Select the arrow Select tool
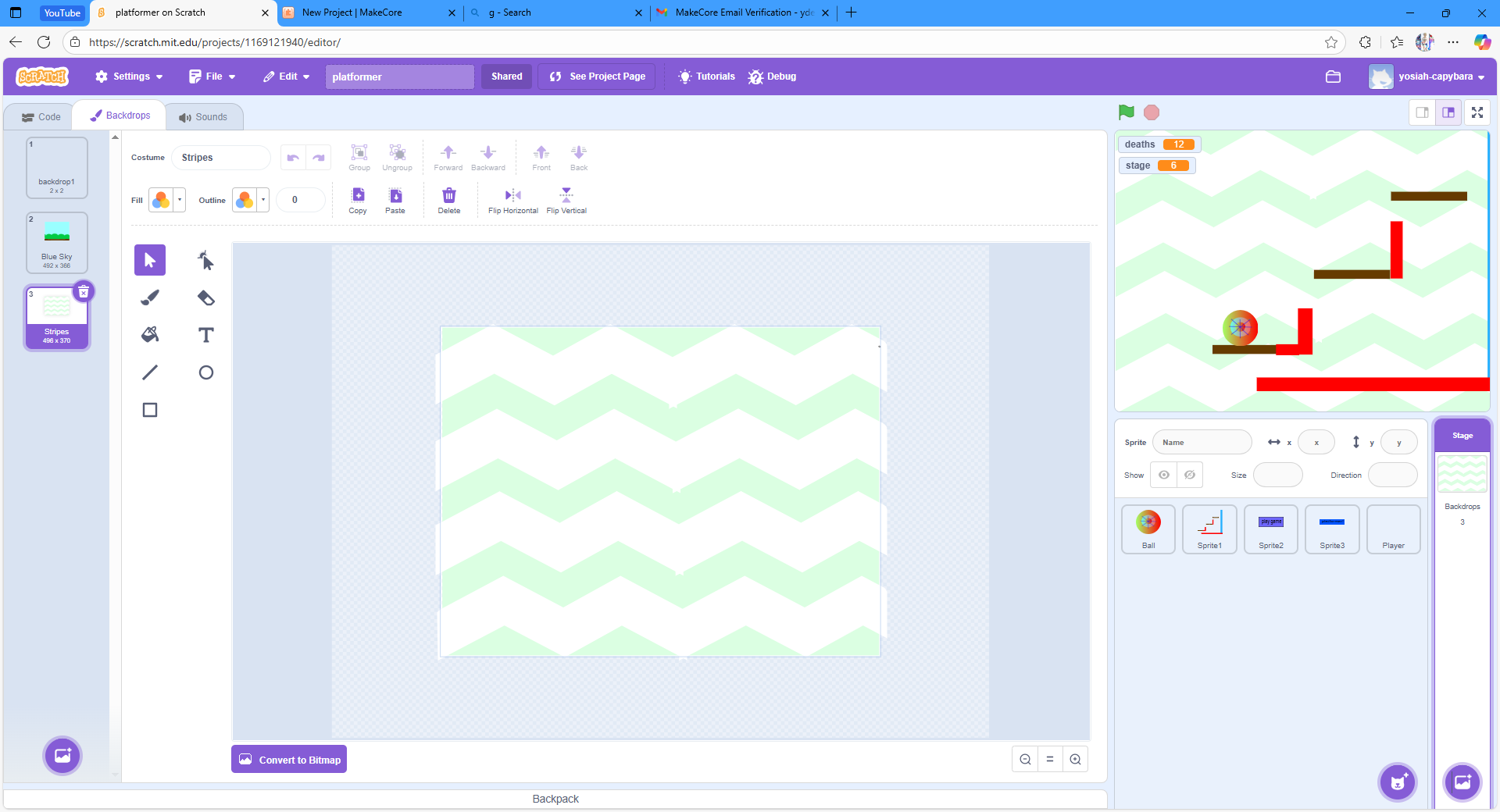Screen dimensions: 1500x812 click(150, 260)
